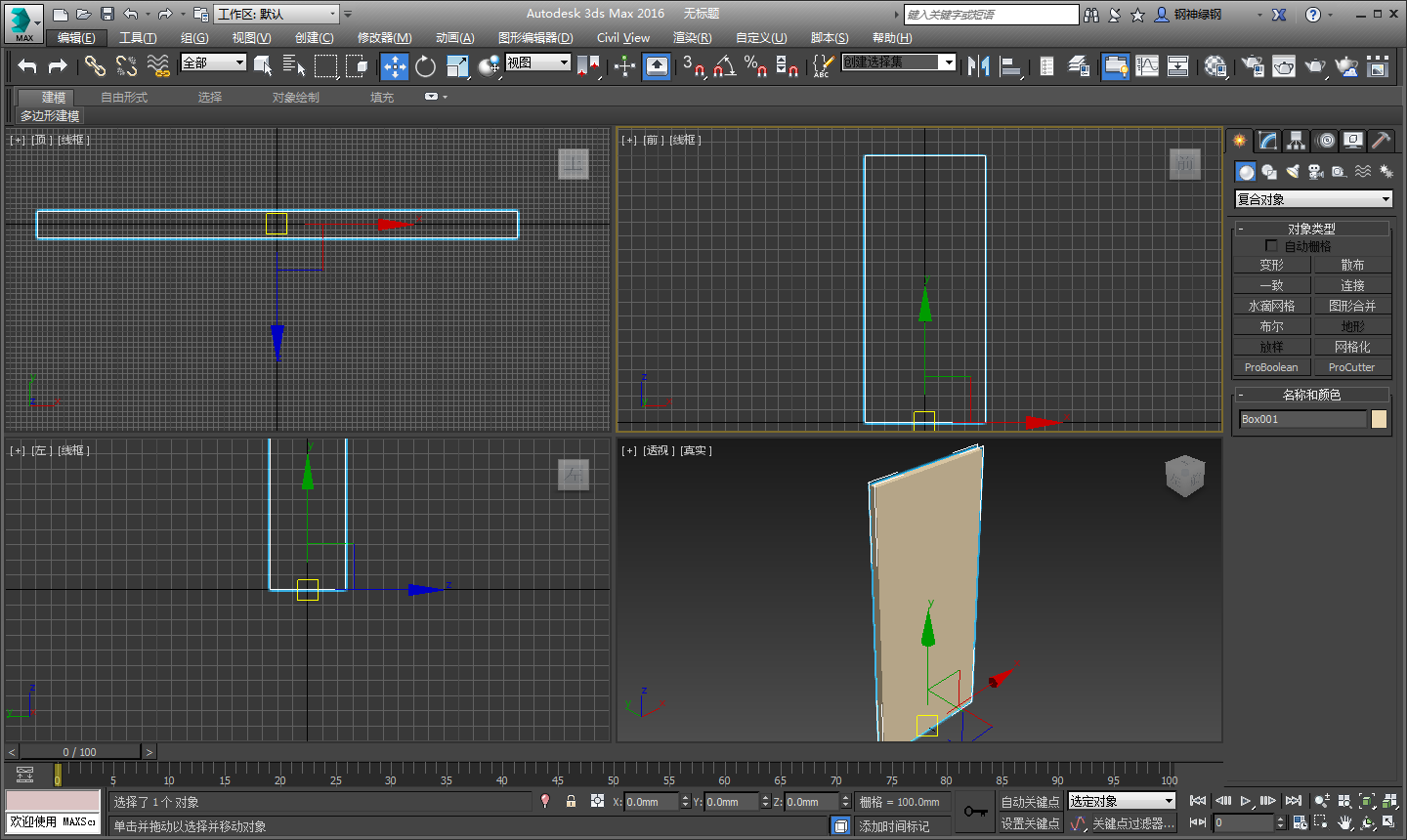Switch to the Display command panel tab
This screenshot has height=840, width=1407.
pos(1353,141)
